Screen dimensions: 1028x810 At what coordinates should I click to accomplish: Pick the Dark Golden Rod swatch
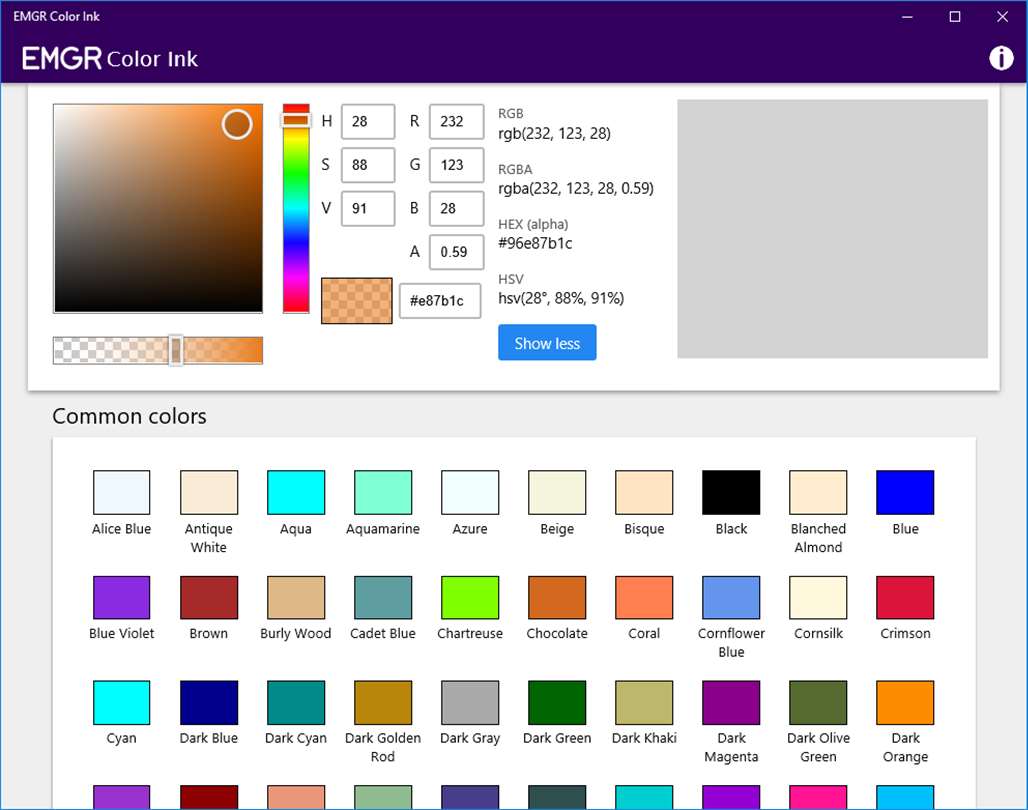coord(383,702)
